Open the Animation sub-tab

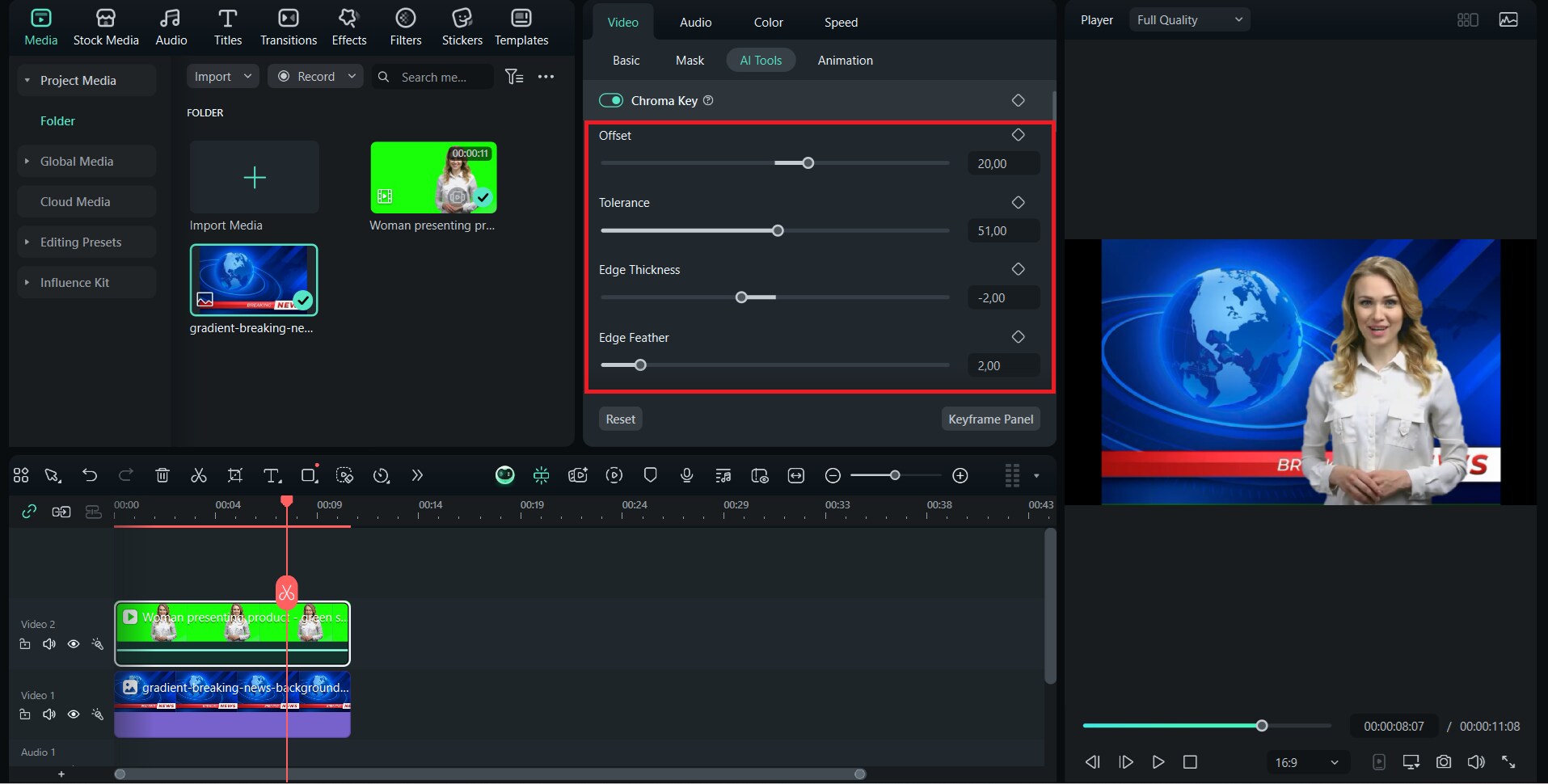[x=845, y=60]
